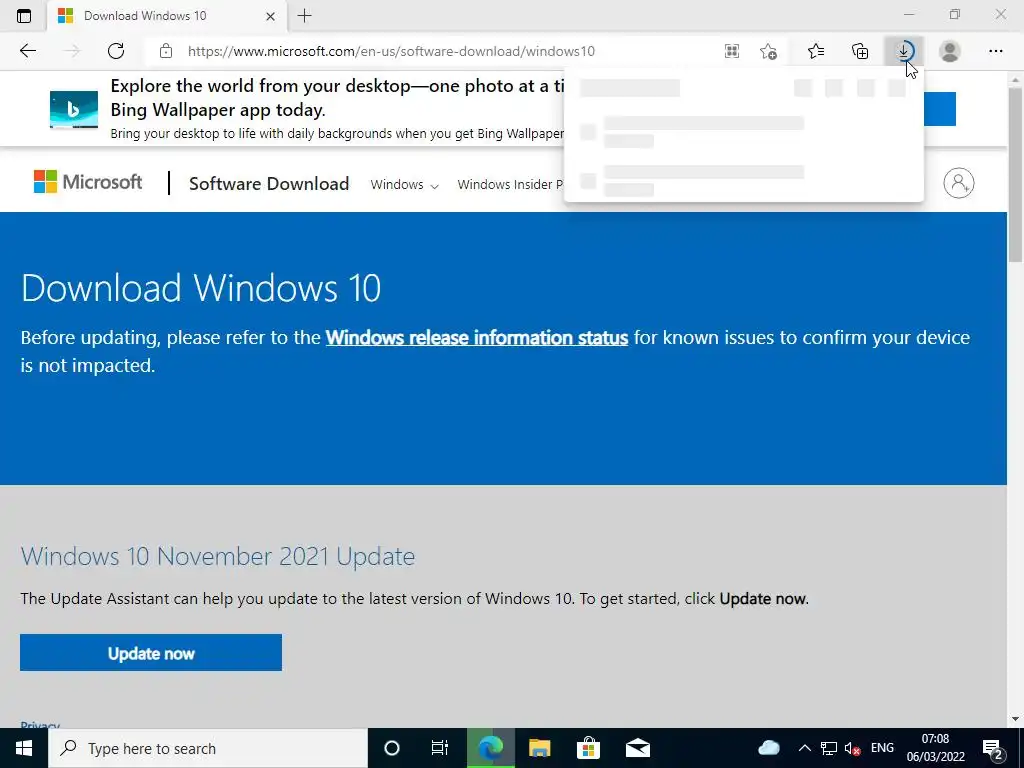Screen dimensions: 1024x768
Task: Open the apps QR grid icon in address bar
Action: [x=731, y=51]
